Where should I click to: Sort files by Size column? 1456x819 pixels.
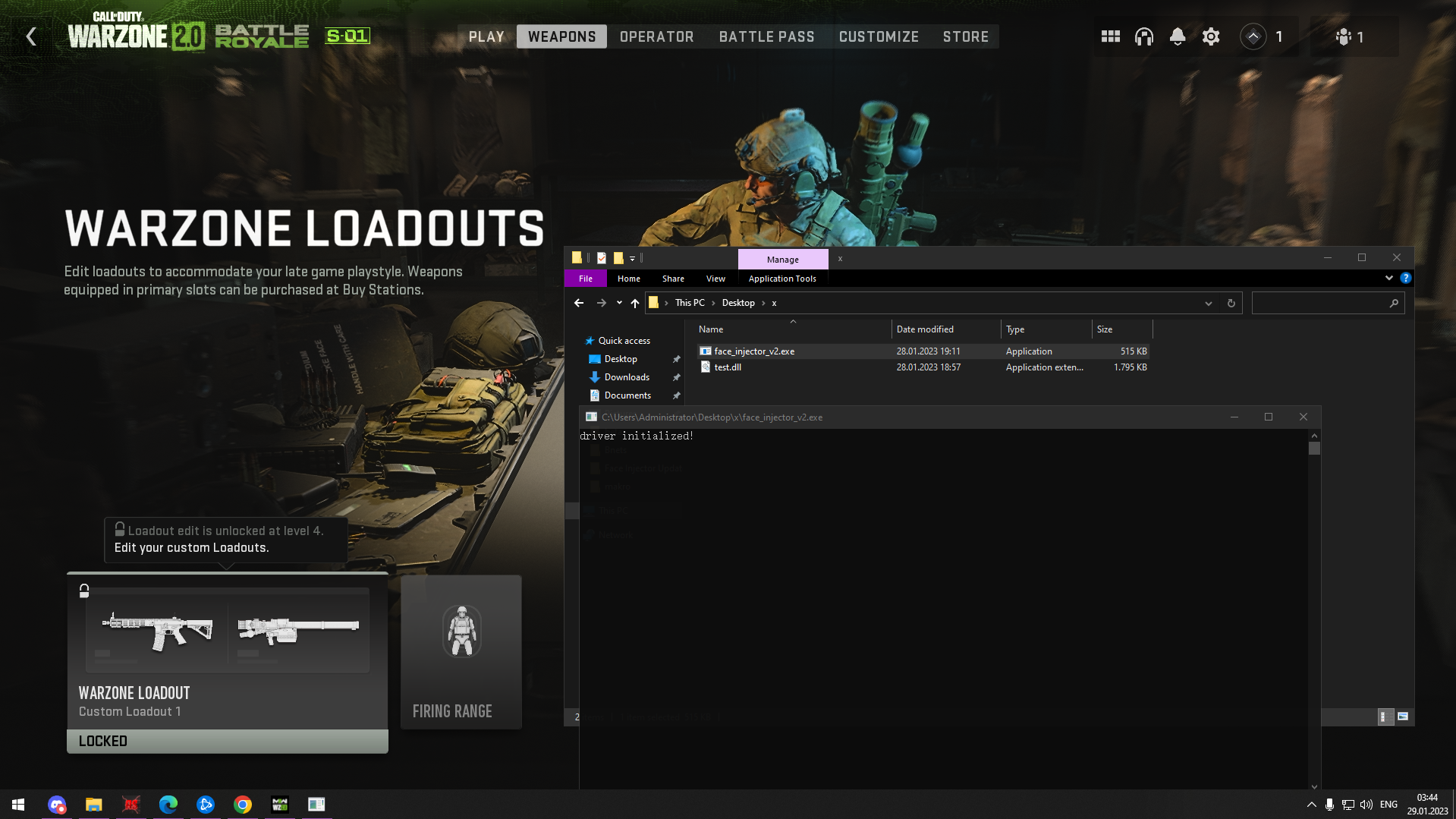coord(1122,329)
